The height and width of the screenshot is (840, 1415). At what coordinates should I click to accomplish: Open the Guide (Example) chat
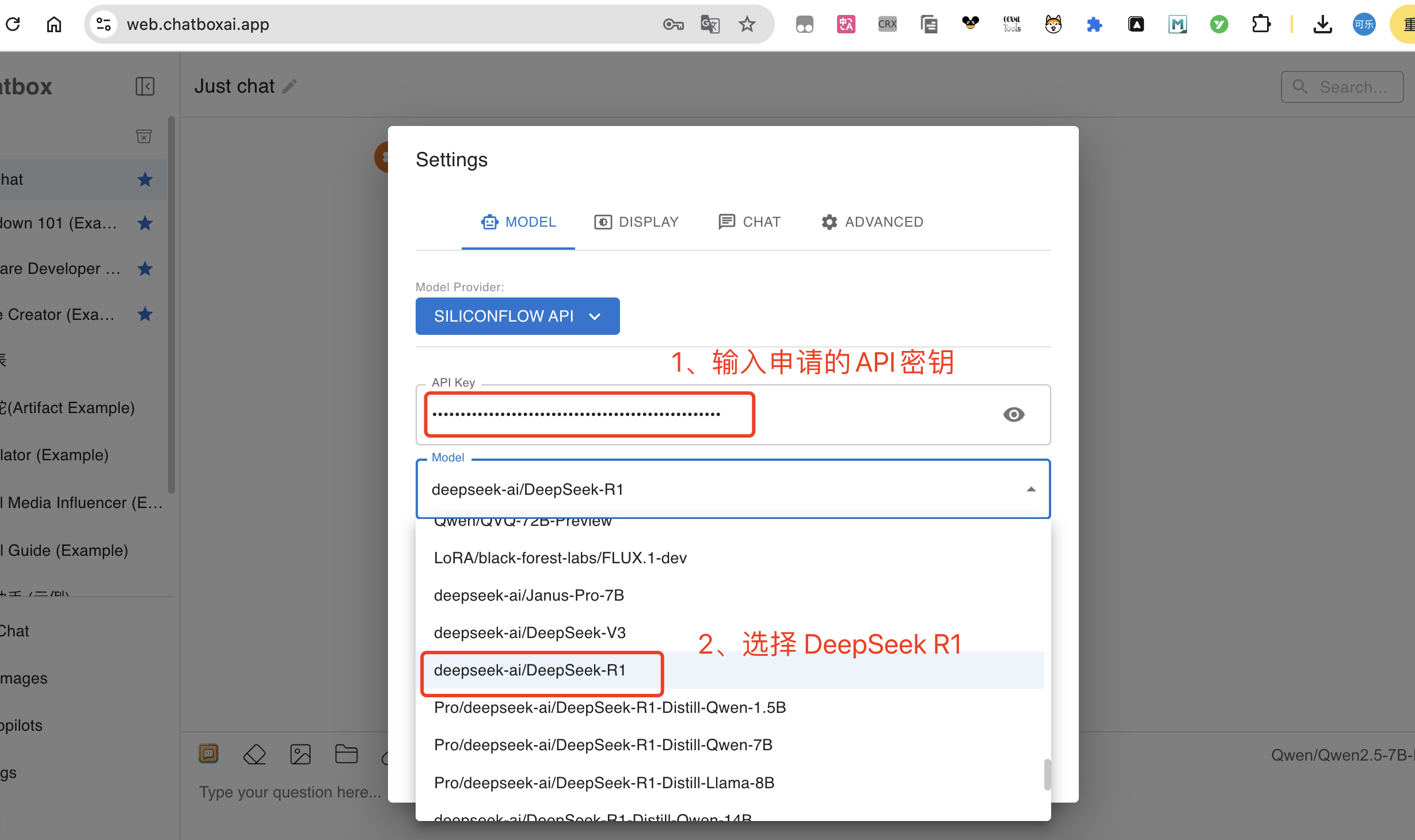click(x=83, y=550)
